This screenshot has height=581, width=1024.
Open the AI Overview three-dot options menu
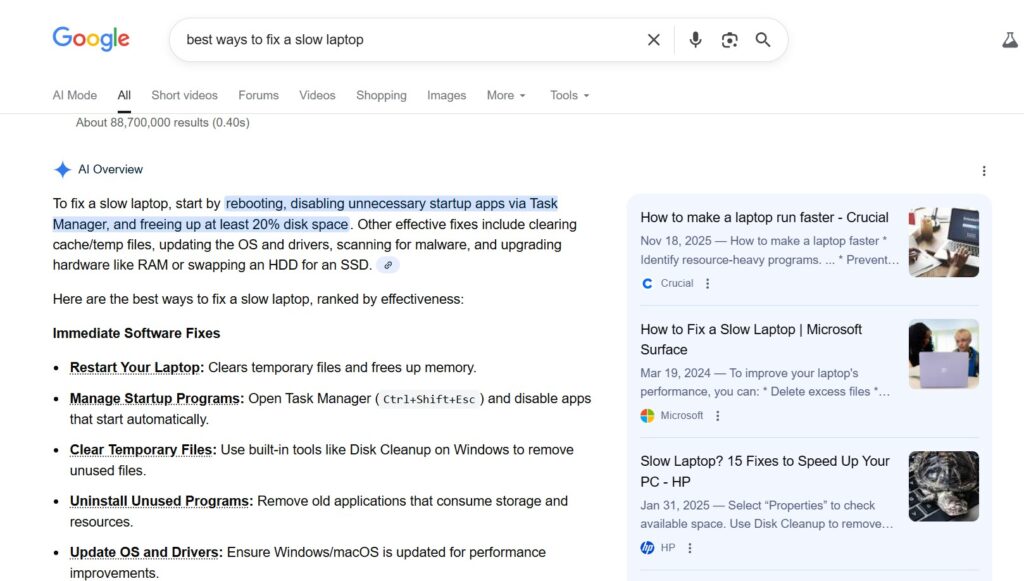[x=984, y=170]
